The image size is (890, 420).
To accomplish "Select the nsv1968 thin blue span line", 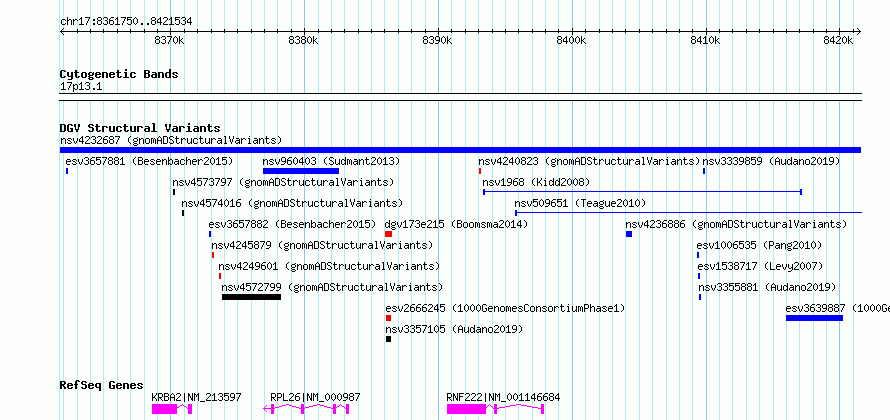I will click(x=642, y=192).
